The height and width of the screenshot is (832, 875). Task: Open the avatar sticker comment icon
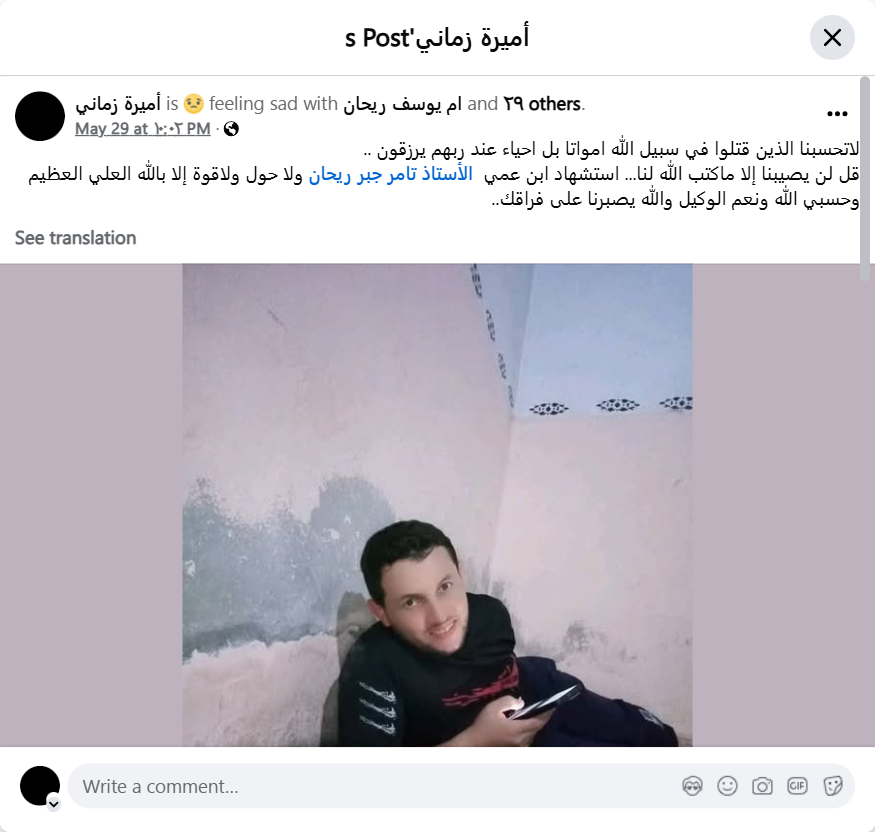point(692,786)
